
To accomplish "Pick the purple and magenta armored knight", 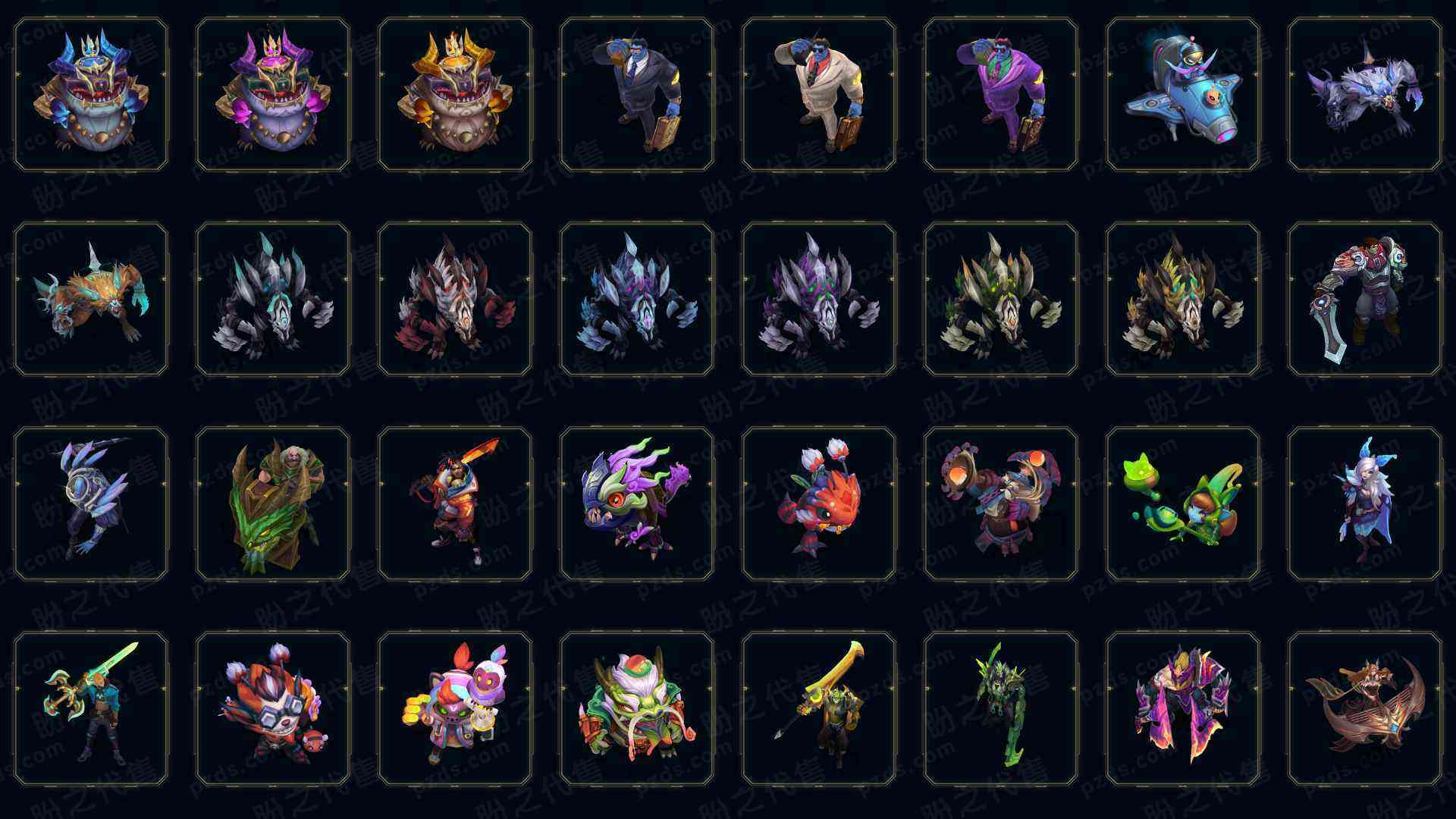I will pos(1183,708).
